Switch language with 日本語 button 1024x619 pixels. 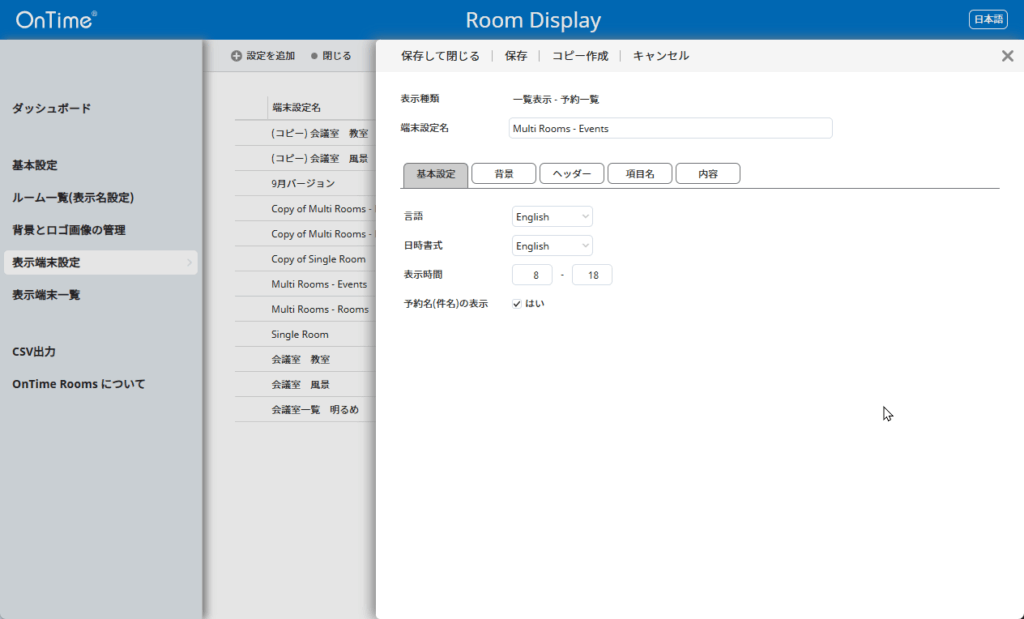[x=988, y=19]
